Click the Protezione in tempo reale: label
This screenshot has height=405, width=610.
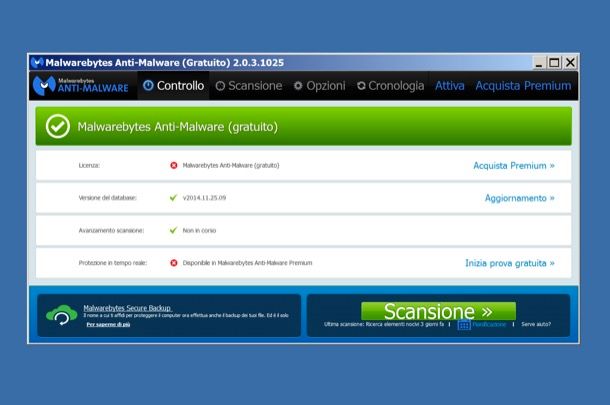pyautogui.click(x=112, y=263)
